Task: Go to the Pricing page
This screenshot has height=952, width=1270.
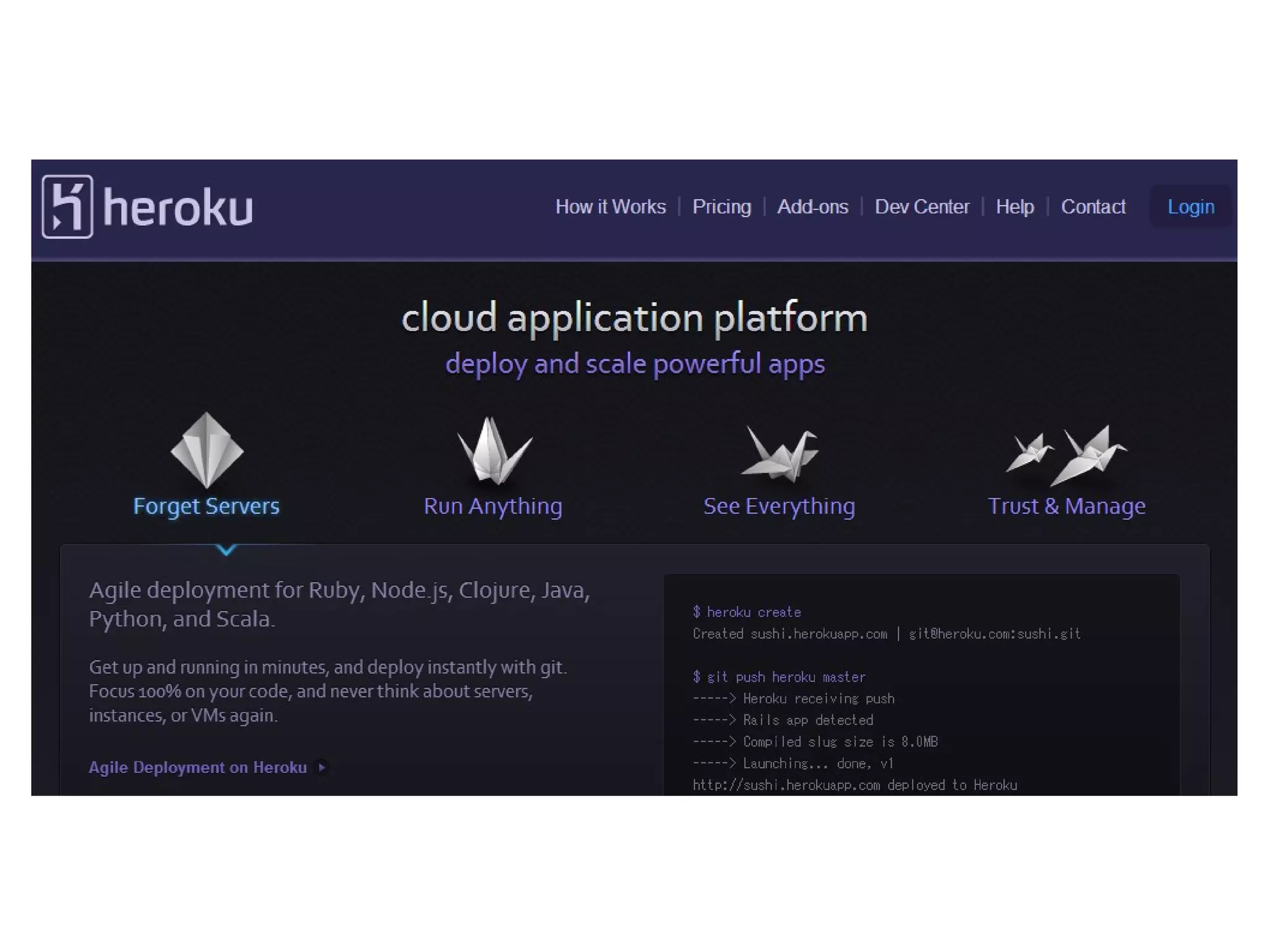Action: coord(721,207)
